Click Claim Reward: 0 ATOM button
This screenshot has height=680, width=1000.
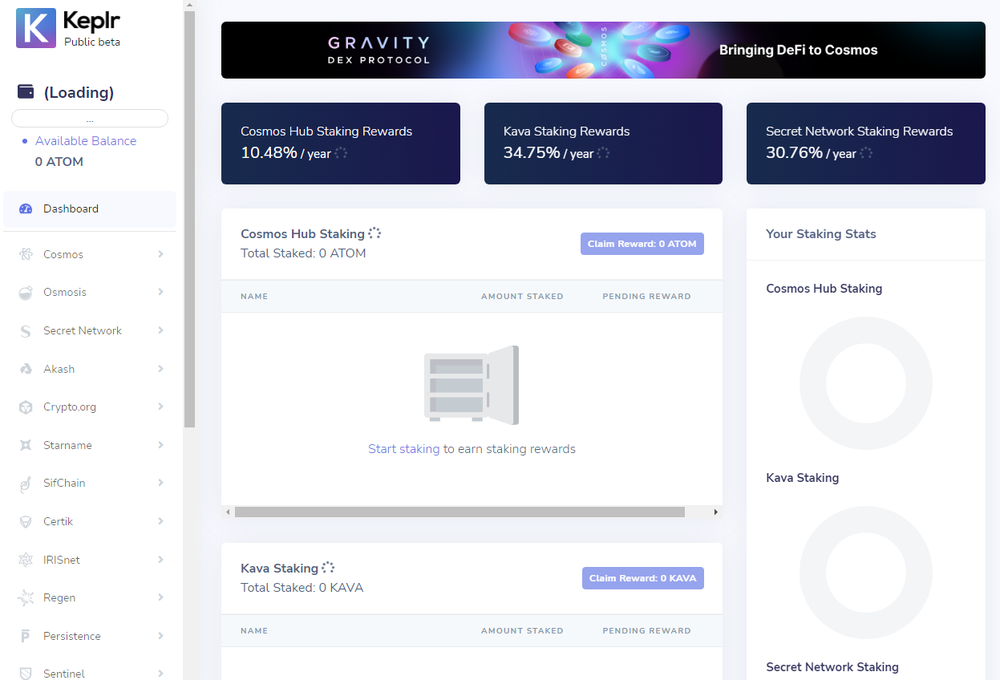point(642,244)
